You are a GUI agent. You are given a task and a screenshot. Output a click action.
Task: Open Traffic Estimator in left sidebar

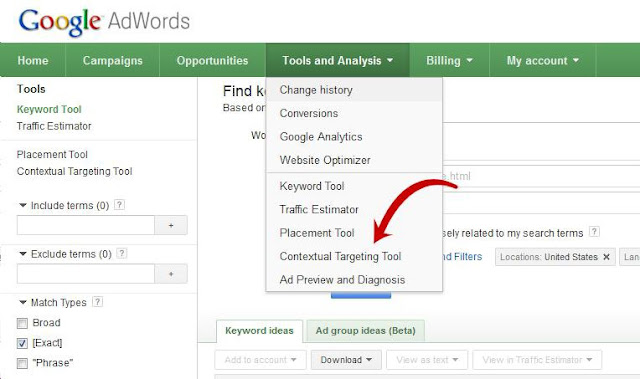pos(54,126)
